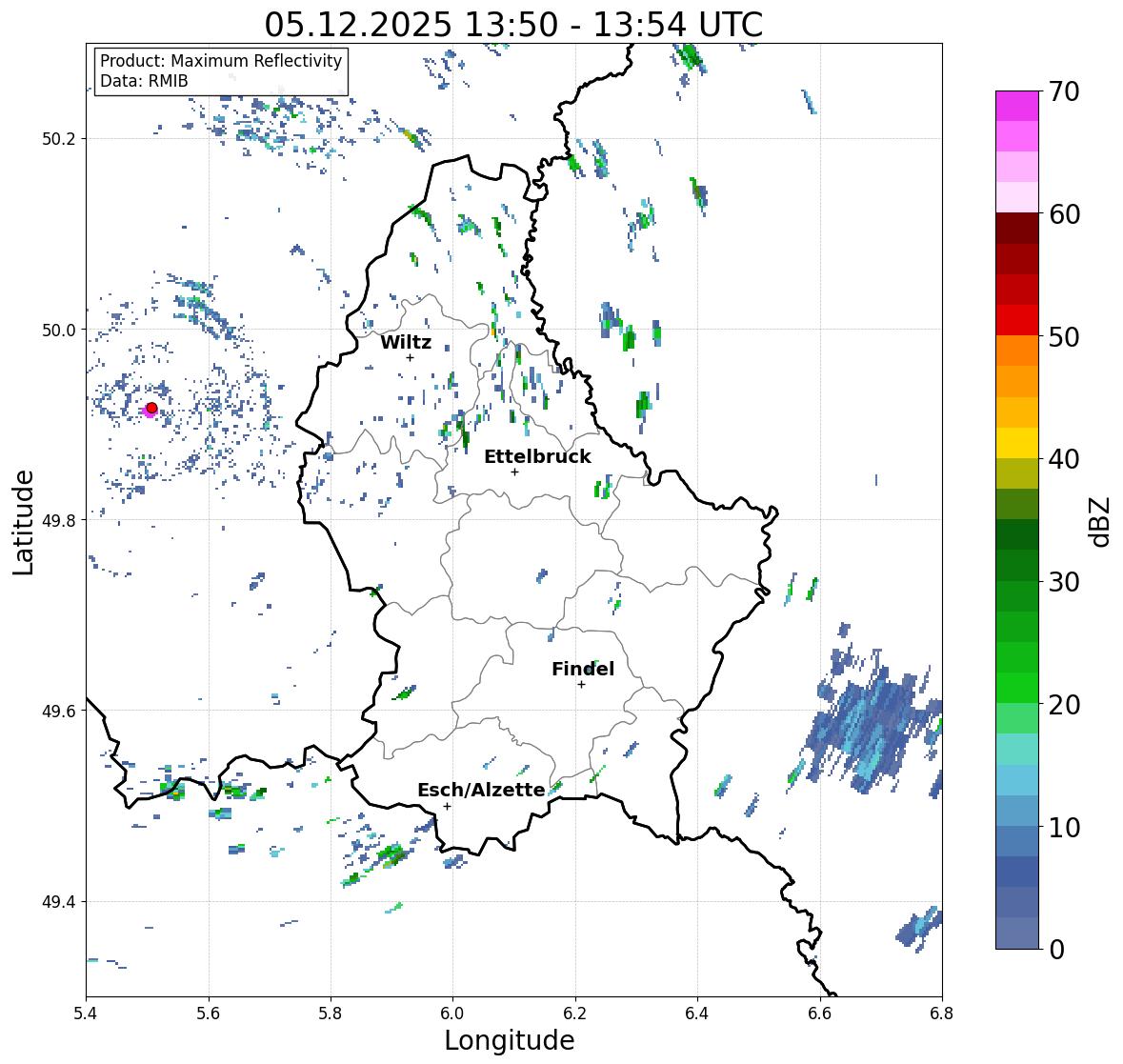Screen dimensions: 1123x1064
Task: Click longitude tick 6.6
Action: click(820, 1014)
